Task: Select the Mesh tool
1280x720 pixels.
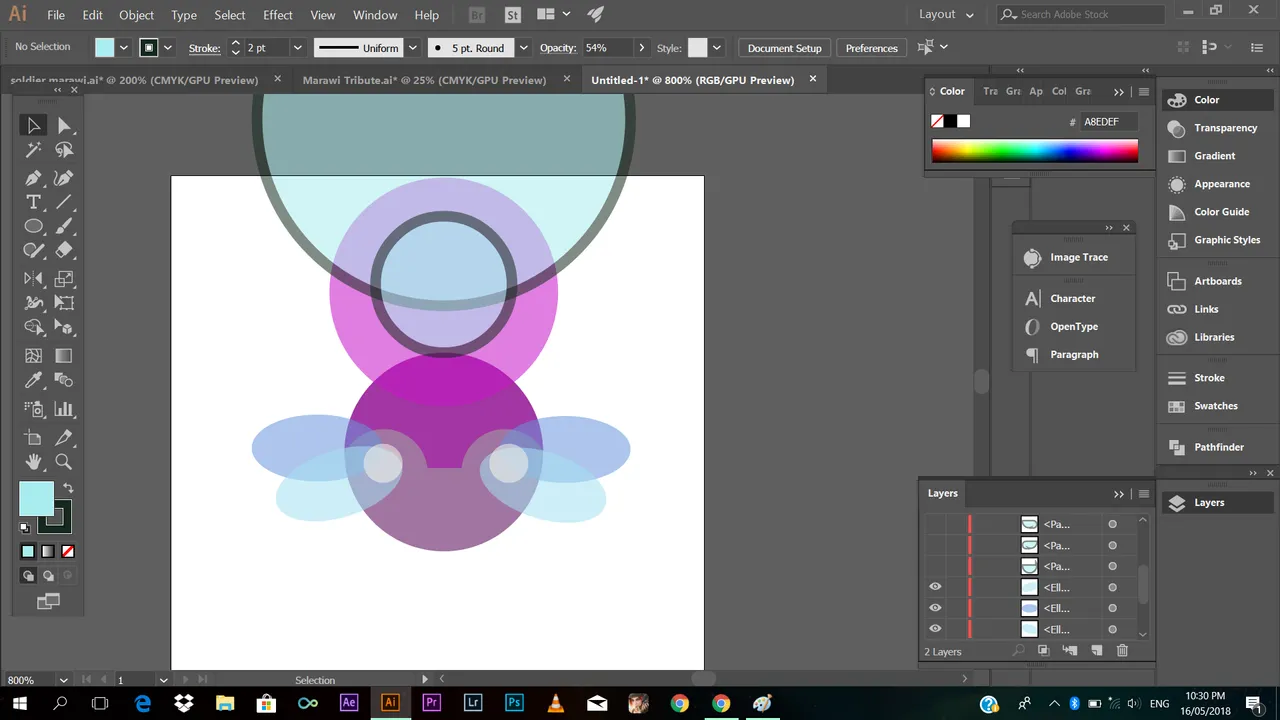Action: coord(33,356)
